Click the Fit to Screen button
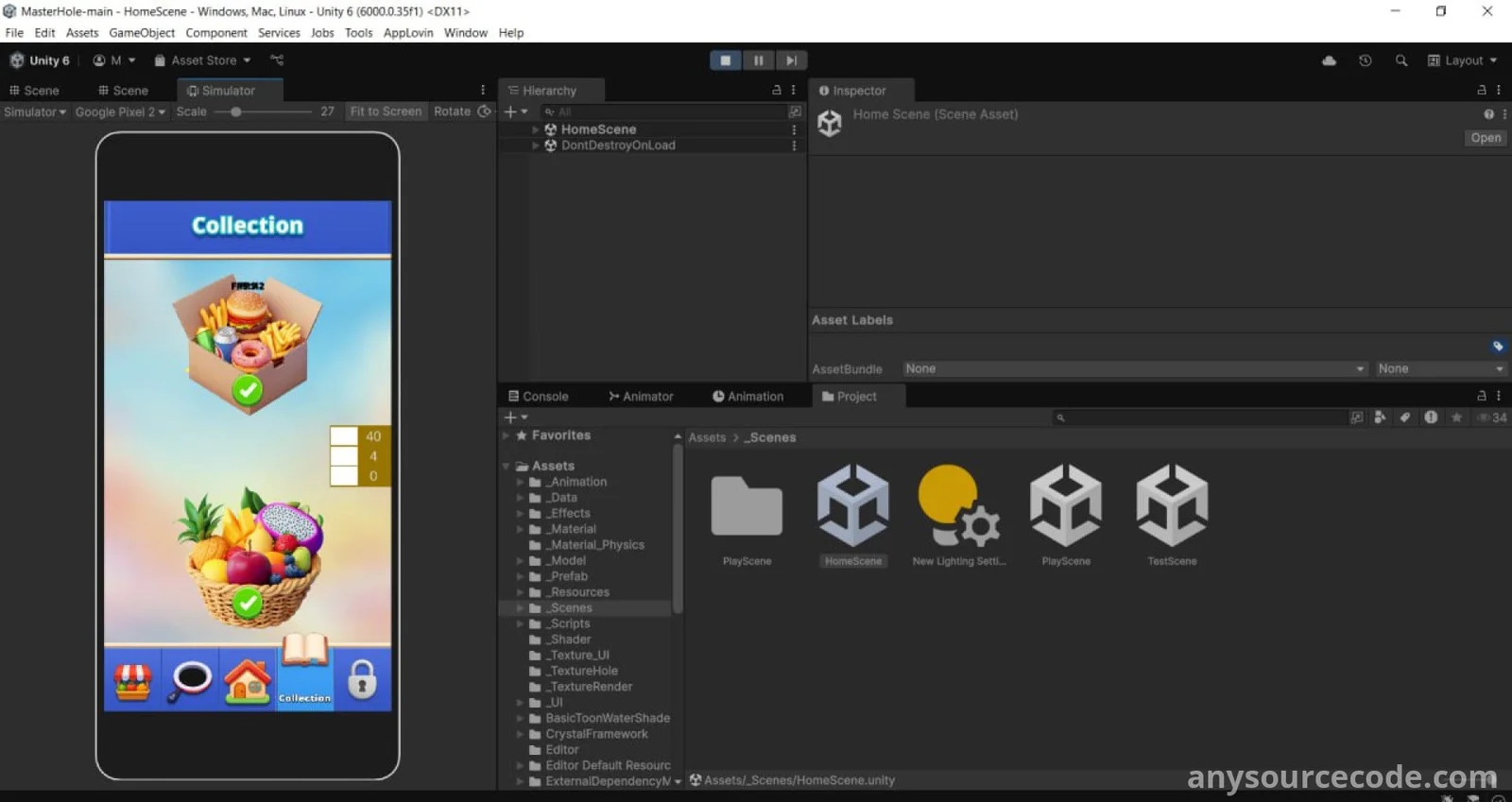This screenshot has height=802, width=1512. [x=386, y=111]
